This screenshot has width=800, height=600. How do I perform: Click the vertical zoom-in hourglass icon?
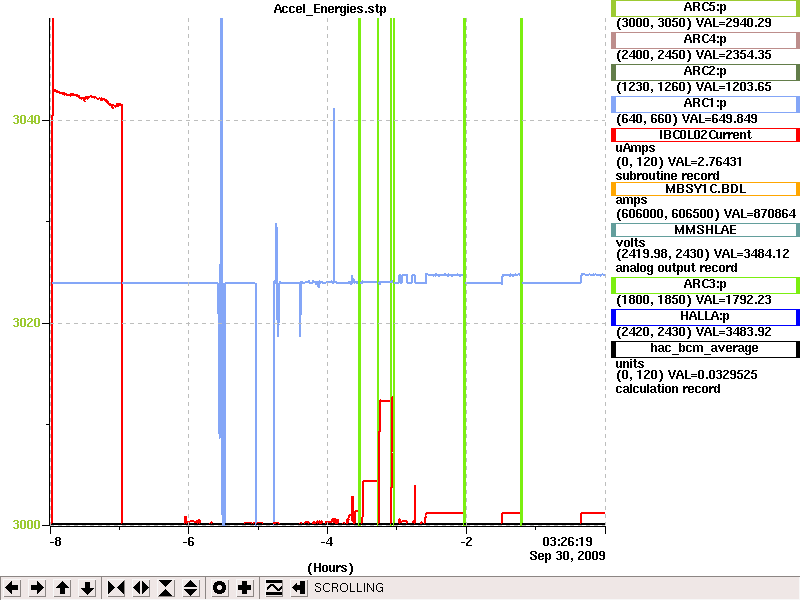pos(166,588)
